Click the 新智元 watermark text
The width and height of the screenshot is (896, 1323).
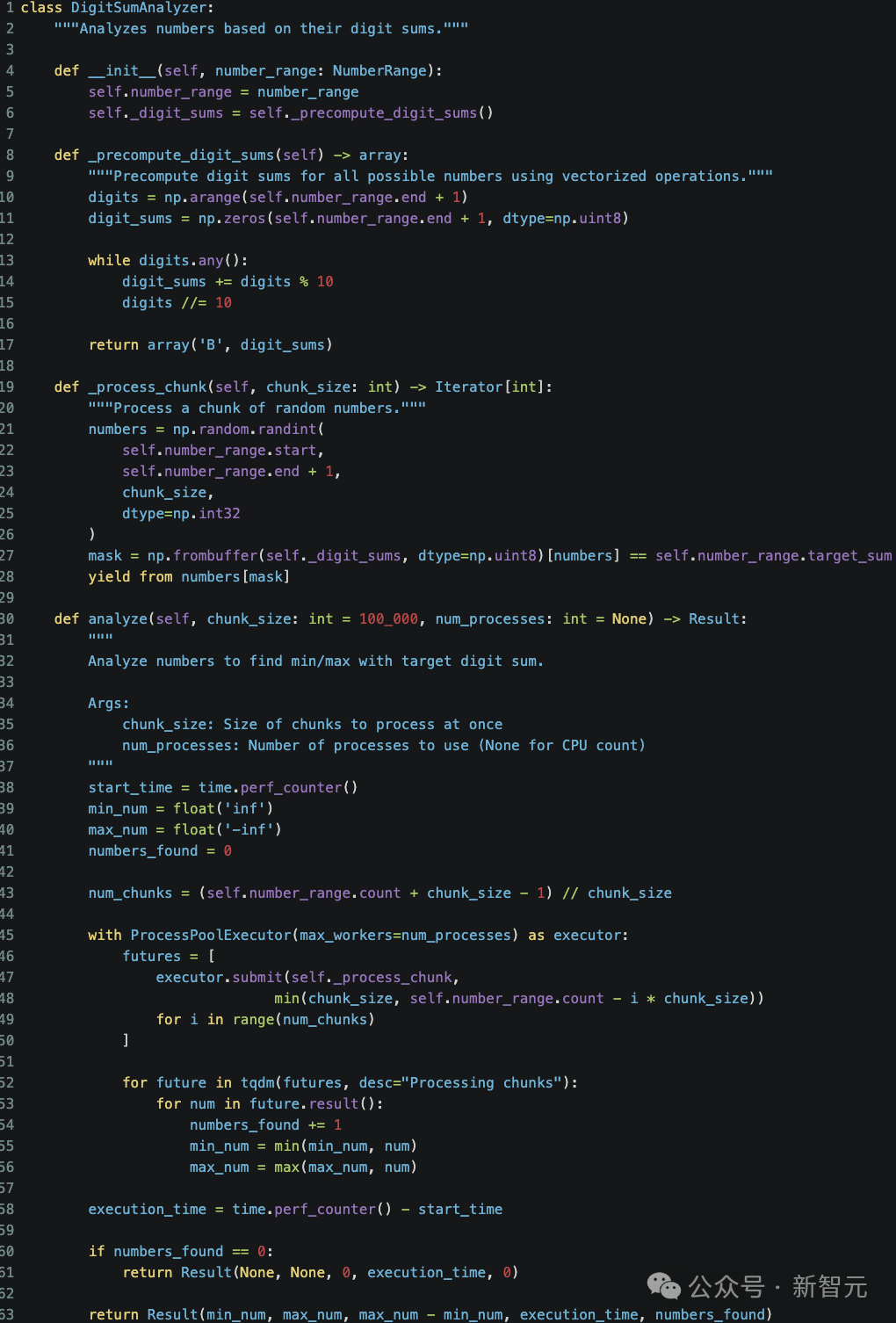point(829,1286)
